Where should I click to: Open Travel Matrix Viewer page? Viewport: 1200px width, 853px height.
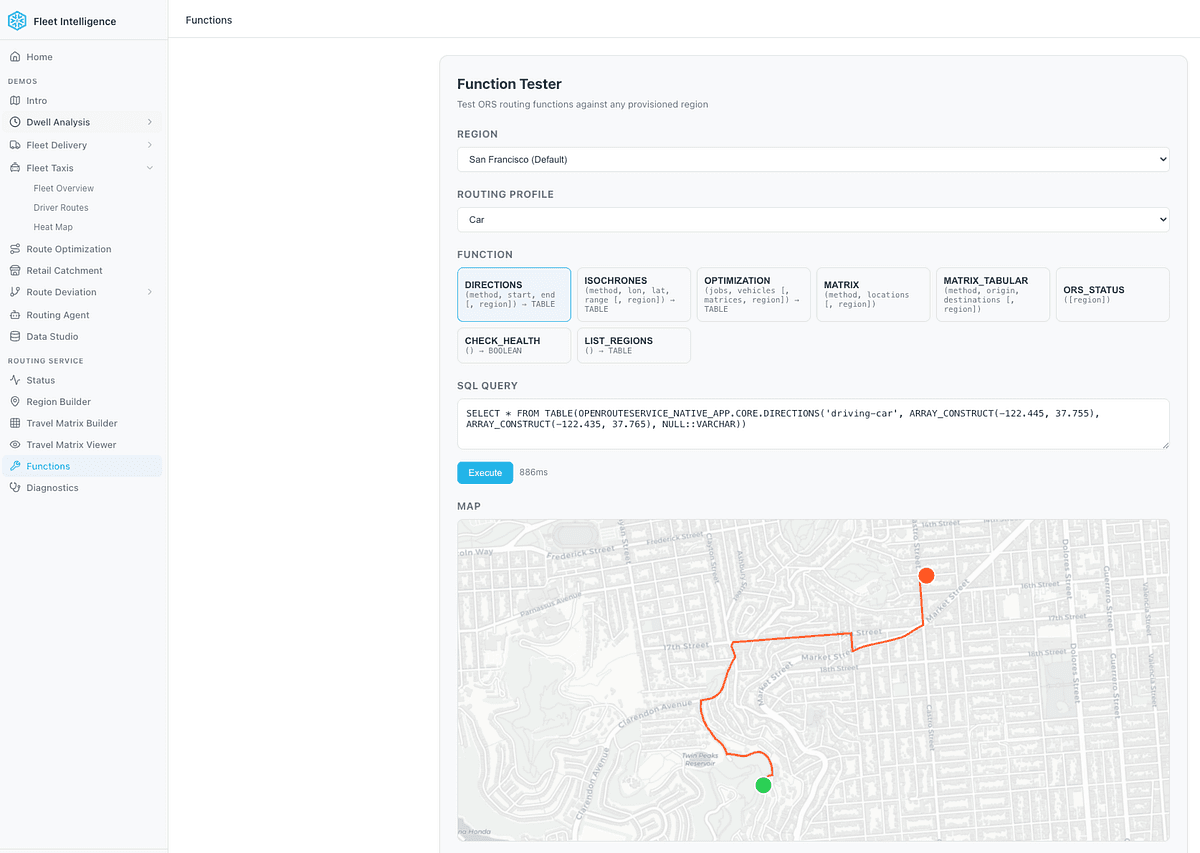click(x=71, y=445)
